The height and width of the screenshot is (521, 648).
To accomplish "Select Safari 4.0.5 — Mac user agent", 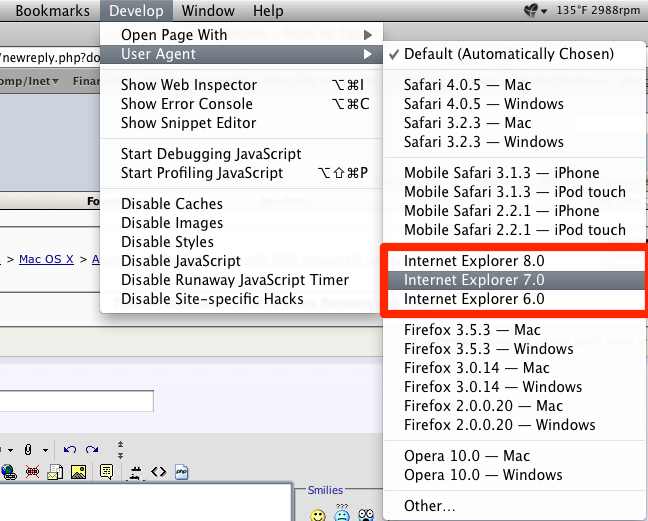I will (x=515, y=85).
